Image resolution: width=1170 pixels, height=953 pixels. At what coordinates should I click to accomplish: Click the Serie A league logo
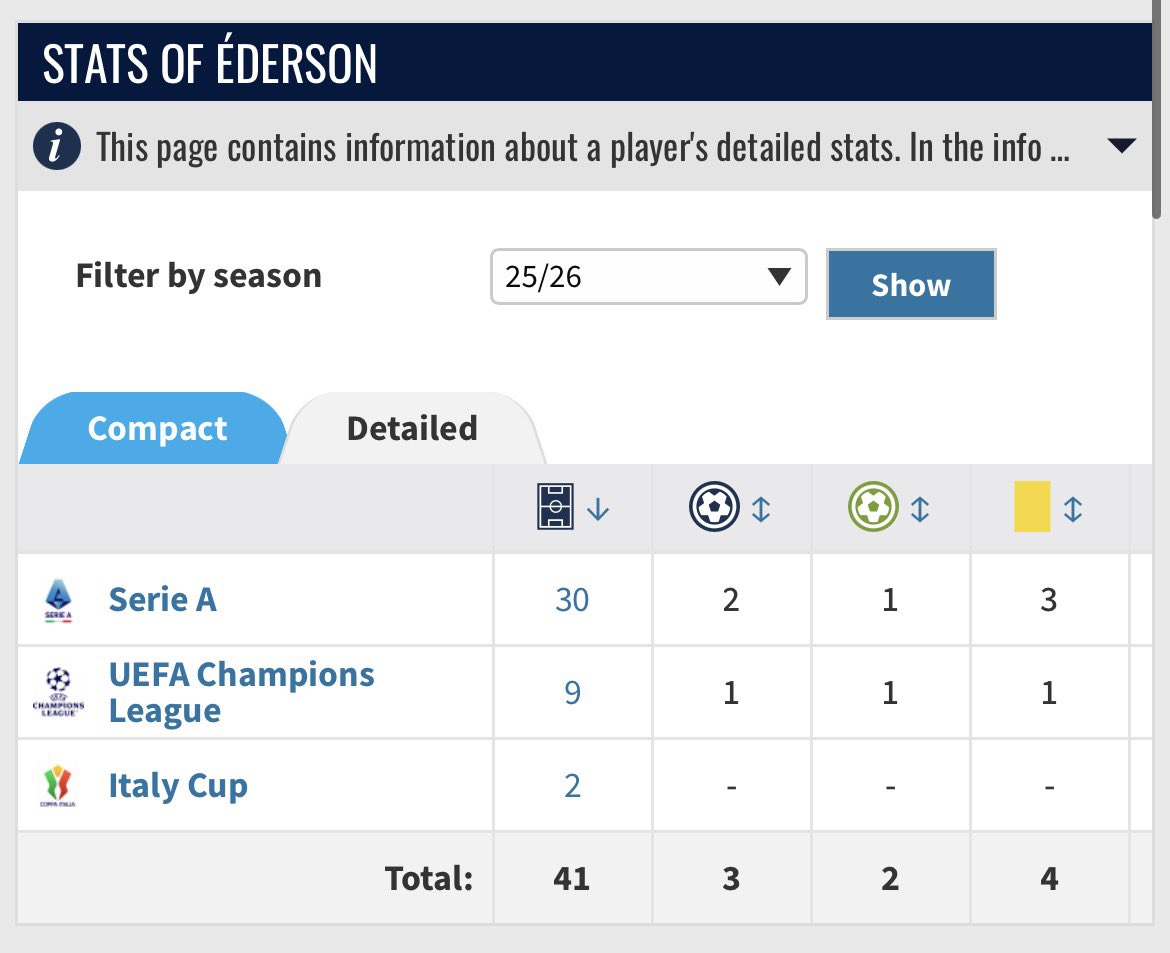pos(58,600)
